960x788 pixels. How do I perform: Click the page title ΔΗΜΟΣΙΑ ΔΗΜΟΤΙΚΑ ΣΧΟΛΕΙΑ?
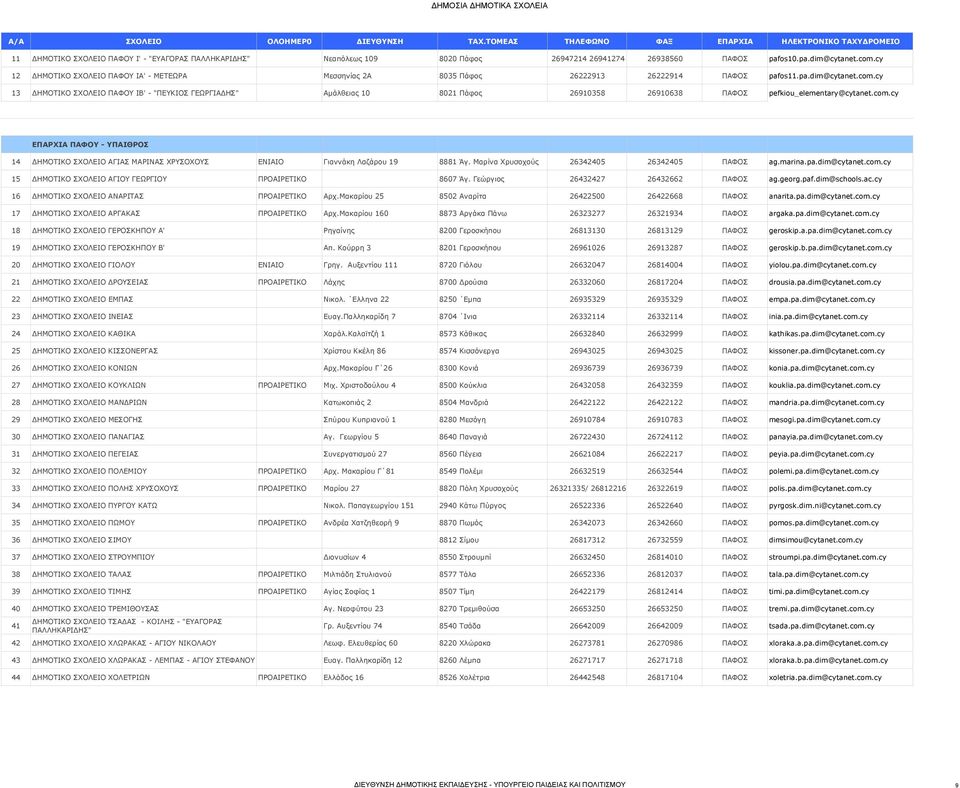[x=489, y=6]
